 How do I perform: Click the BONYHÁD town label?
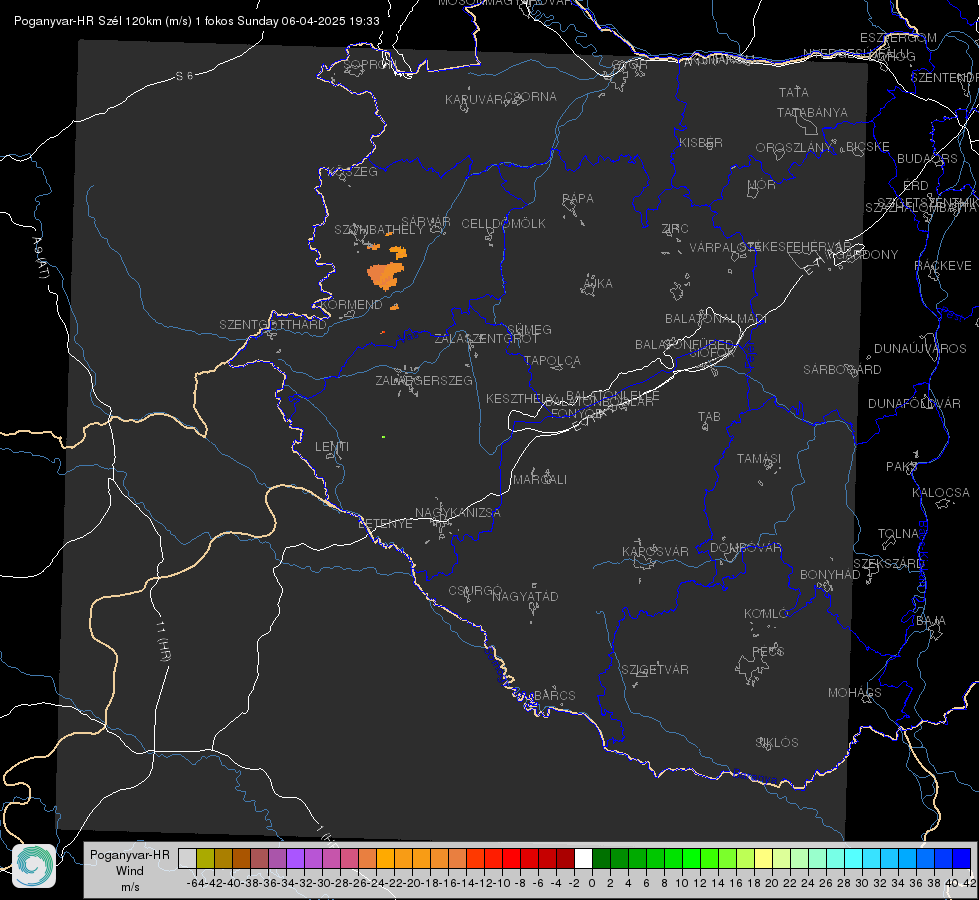830,575
